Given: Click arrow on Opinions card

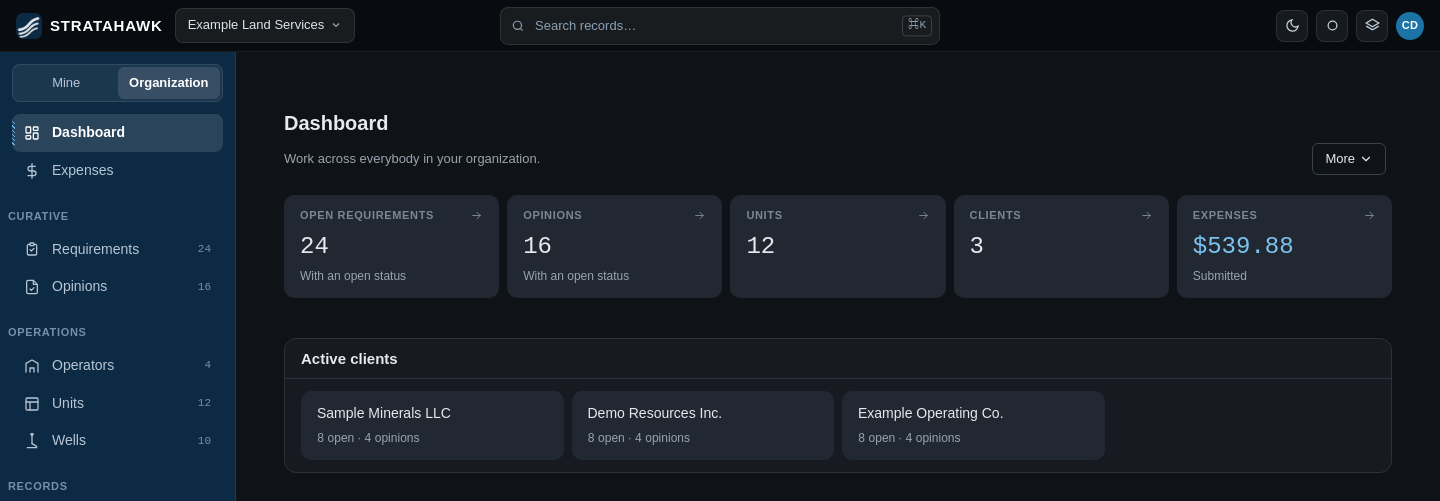Looking at the screenshot, I should (x=700, y=215).
